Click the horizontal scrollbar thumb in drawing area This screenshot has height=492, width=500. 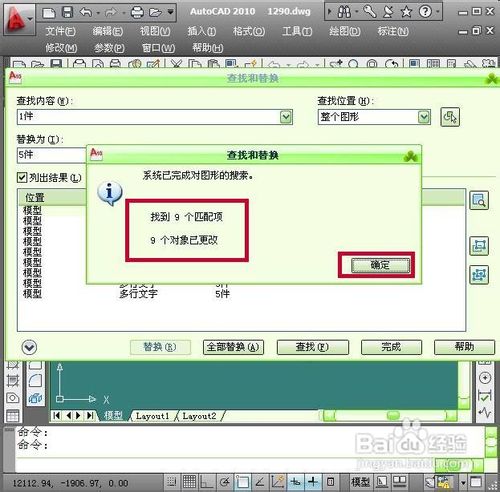click(393, 415)
